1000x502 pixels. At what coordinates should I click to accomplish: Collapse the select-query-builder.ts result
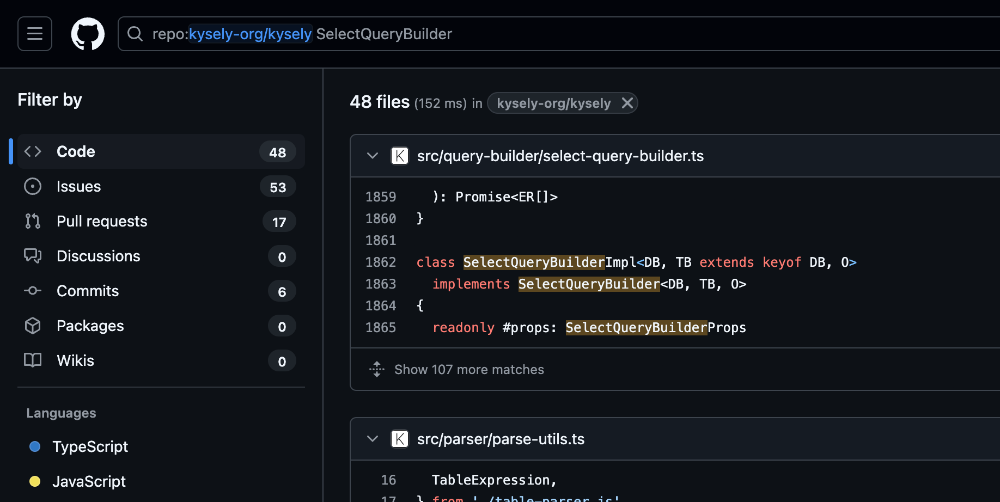pos(372,156)
